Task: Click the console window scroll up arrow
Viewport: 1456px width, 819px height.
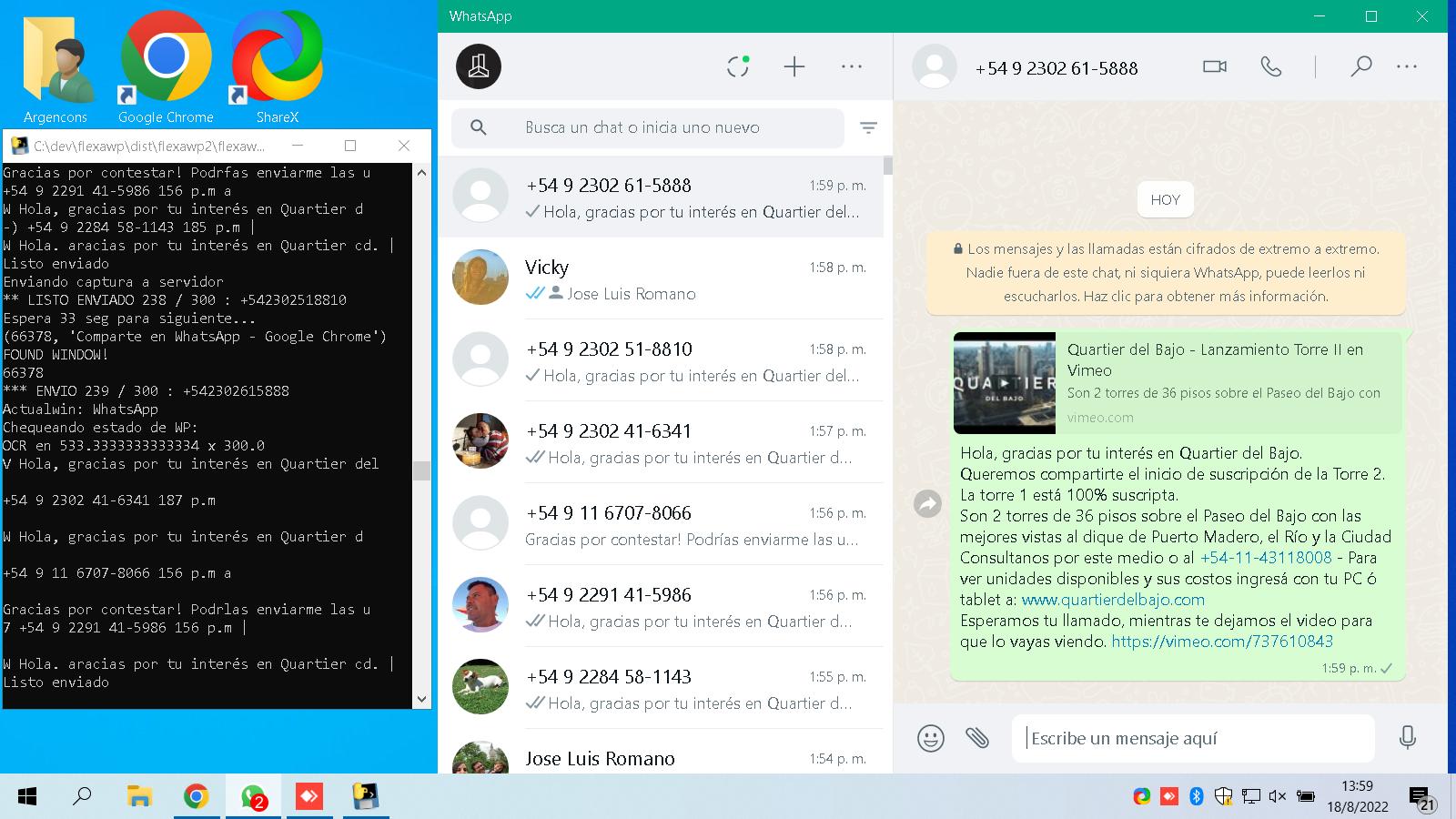Action: click(421, 172)
